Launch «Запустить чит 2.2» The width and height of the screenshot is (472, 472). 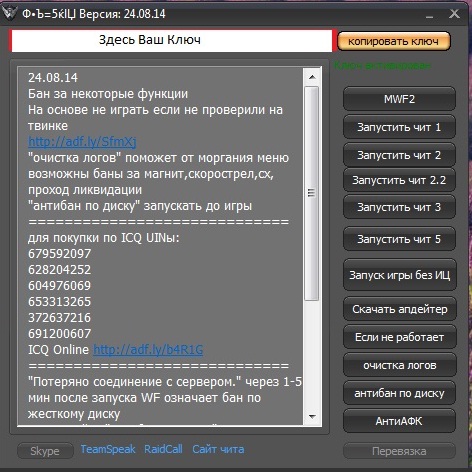tap(399, 180)
